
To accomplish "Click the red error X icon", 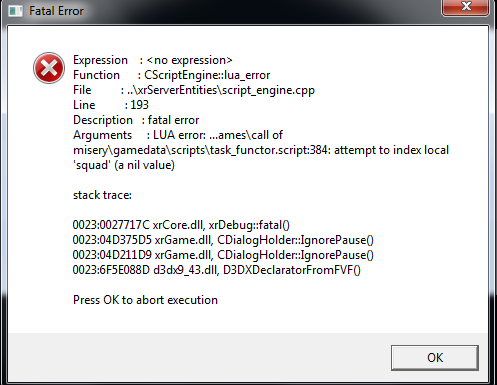I will pos(49,68).
